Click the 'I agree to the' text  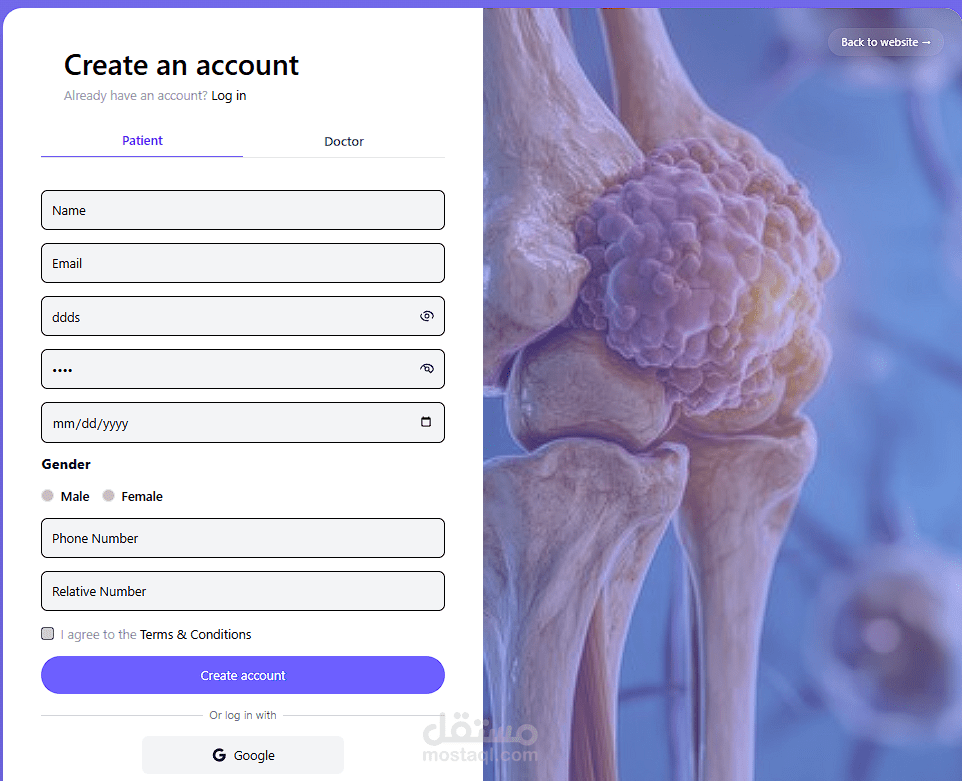coord(98,634)
